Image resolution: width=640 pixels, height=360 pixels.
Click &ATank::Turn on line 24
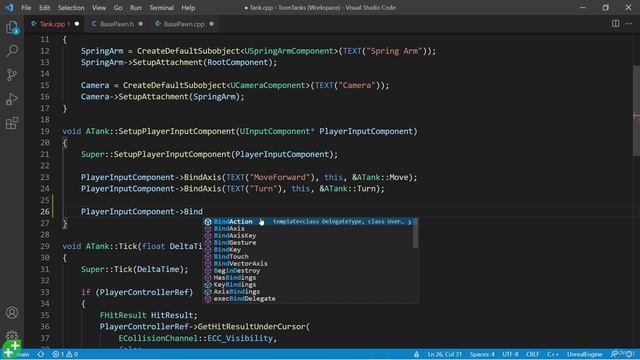pyautogui.click(x=349, y=189)
